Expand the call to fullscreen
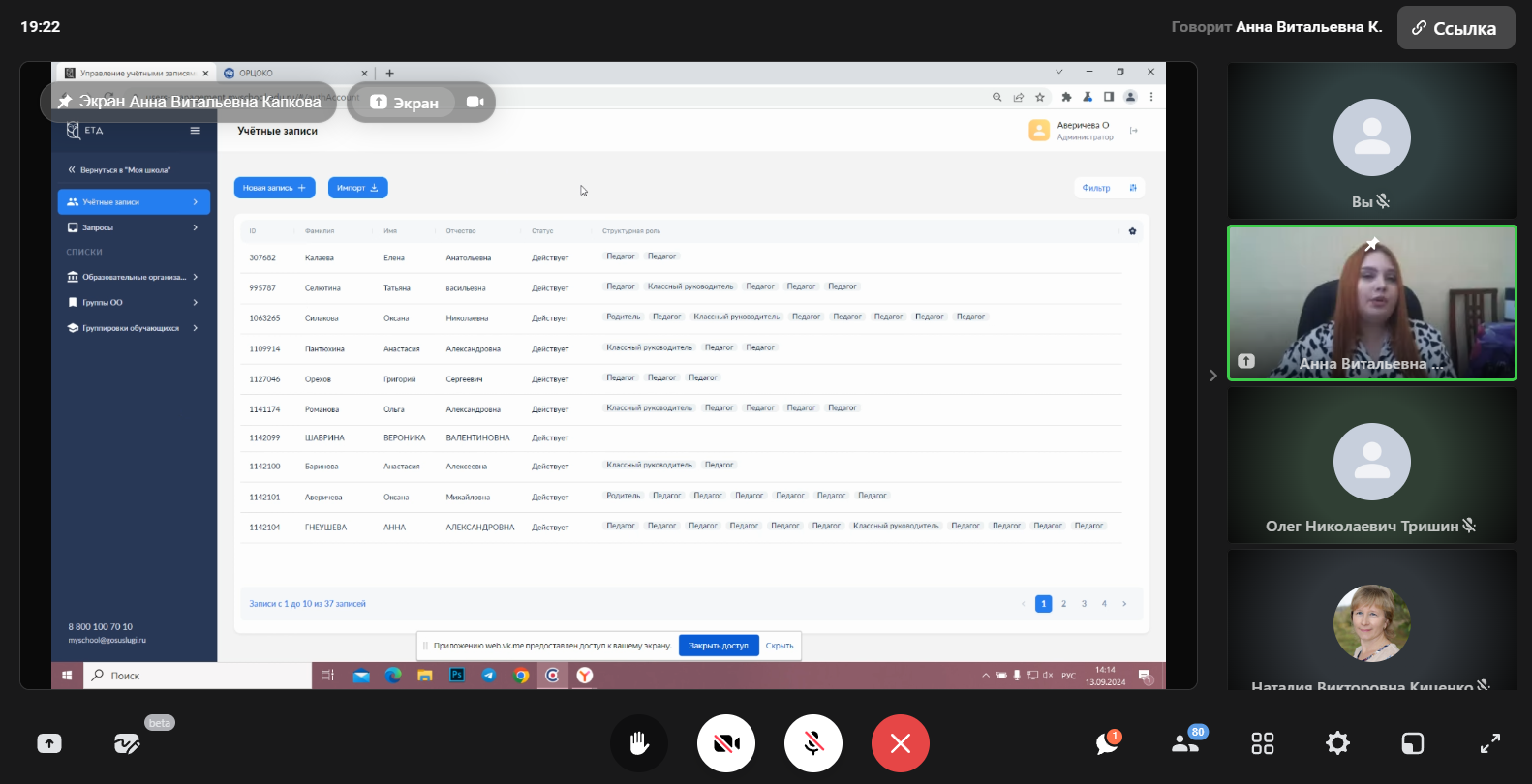Screen dimensions: 1532x784 [x=1489, y=743]
